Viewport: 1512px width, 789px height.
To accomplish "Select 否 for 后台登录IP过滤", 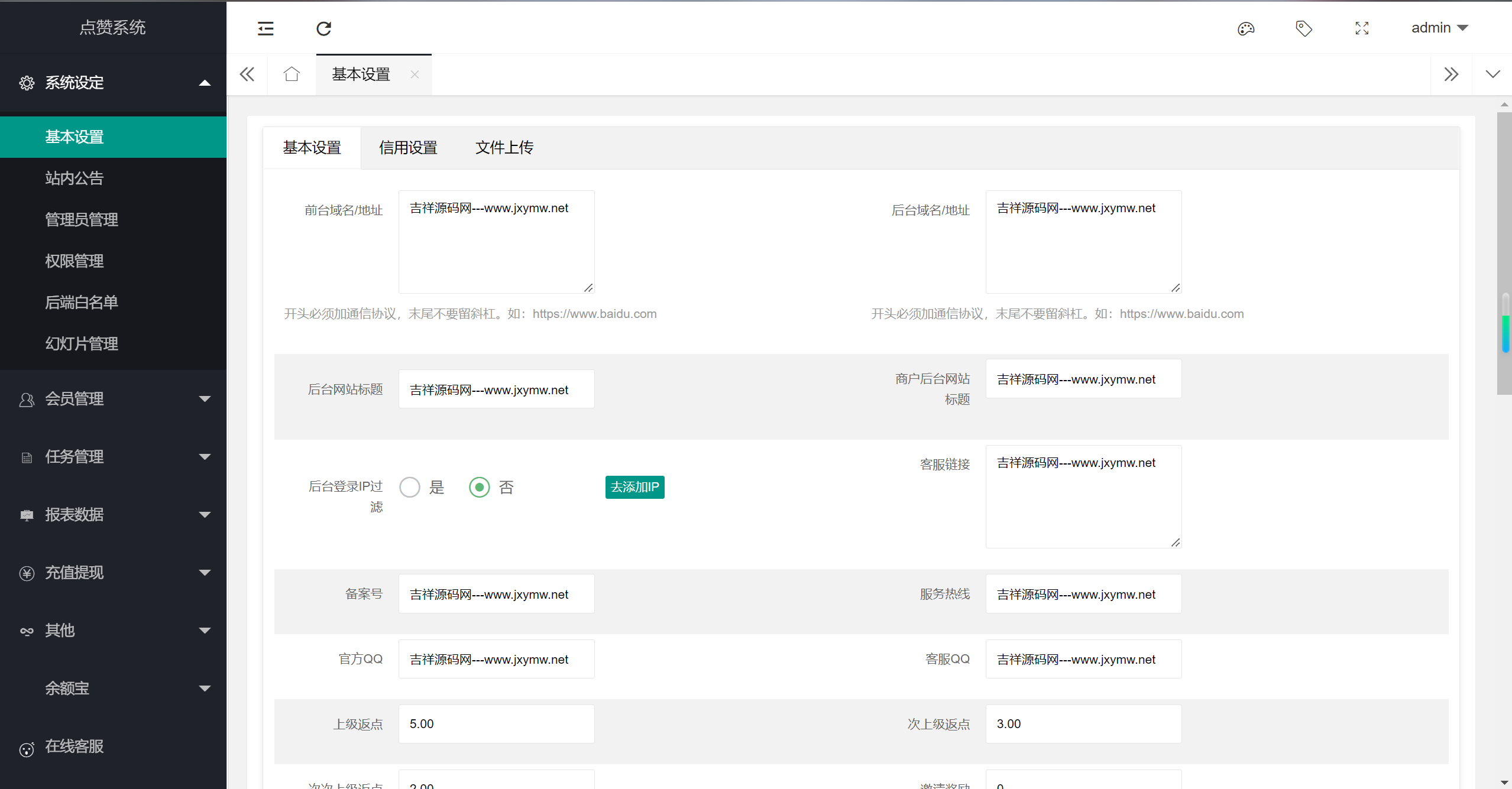I will [x=480, y=487].
